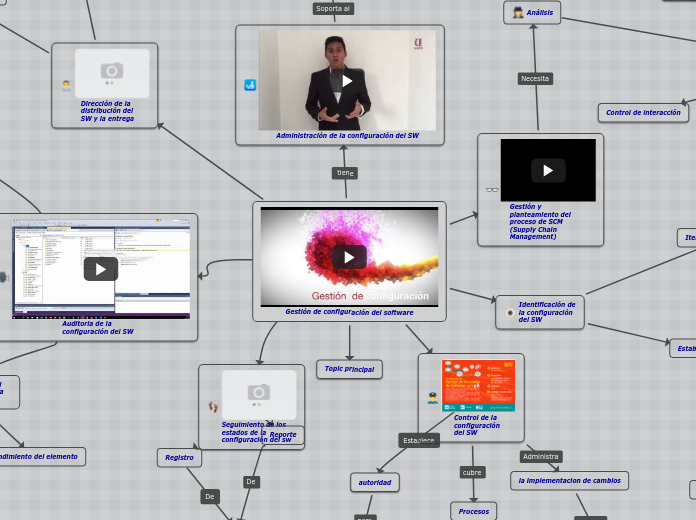Select the node ending in 'dimiento del elemento'
This screenshot has width=696, height=520.
[x=39, y=456]
